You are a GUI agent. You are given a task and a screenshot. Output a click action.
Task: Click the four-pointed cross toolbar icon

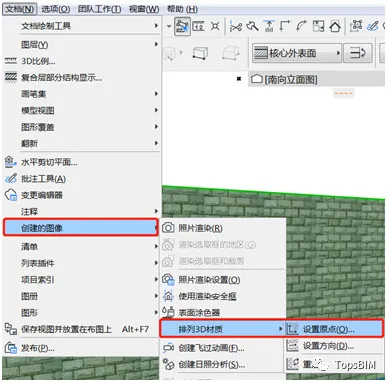[x=215, y=26]
